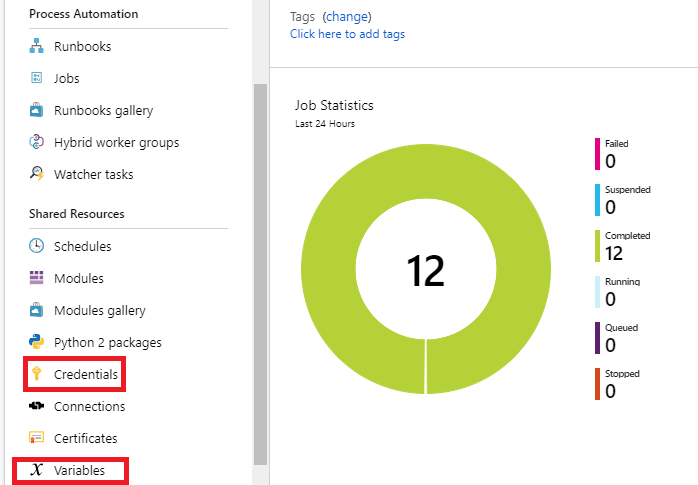698x485 pixels.
Task: Select the Hybrid worker groups icon
Action: (37, 142)
